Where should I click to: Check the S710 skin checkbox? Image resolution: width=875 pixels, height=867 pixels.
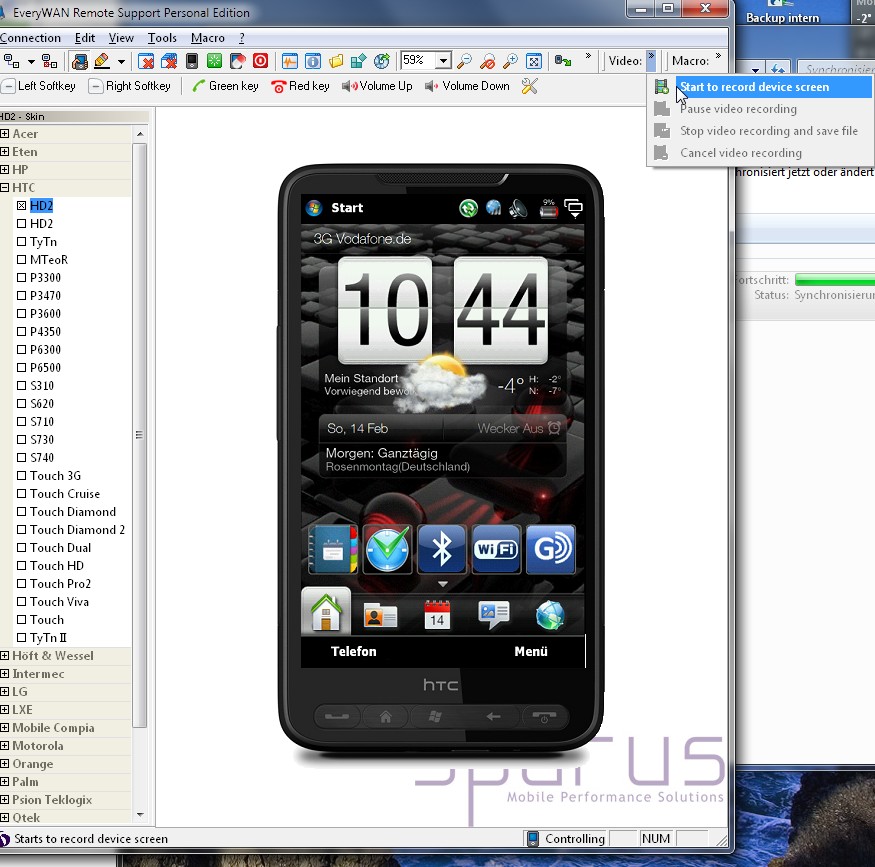(x=21, y=421)
